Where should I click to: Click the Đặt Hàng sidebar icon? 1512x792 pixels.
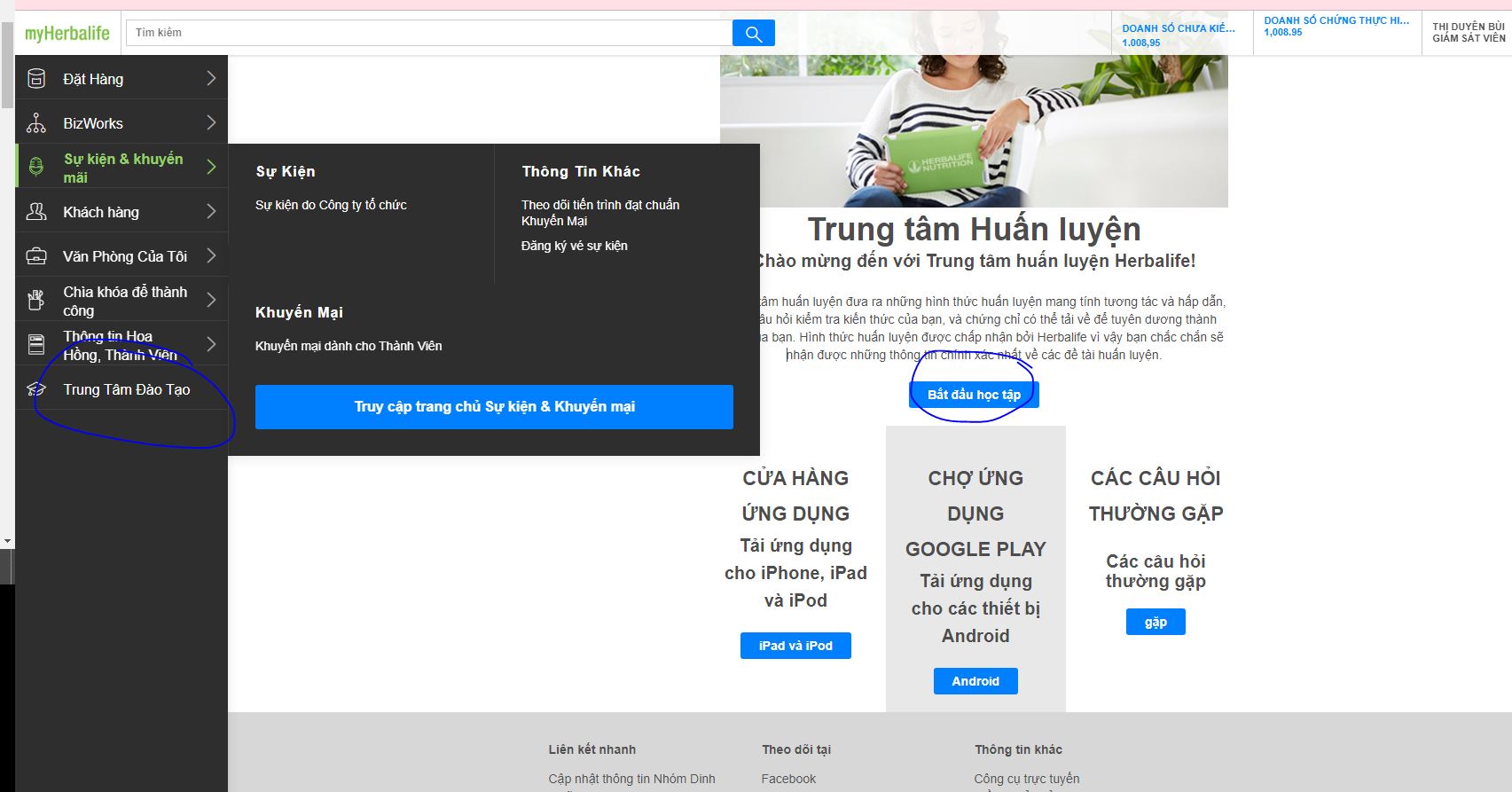[36, 79]
